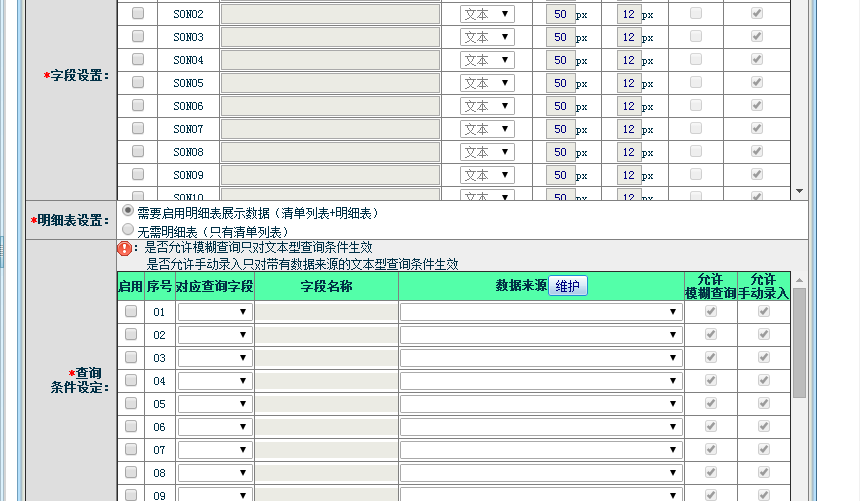Enable the checkbox for field S0N05

tap(138, 83)
